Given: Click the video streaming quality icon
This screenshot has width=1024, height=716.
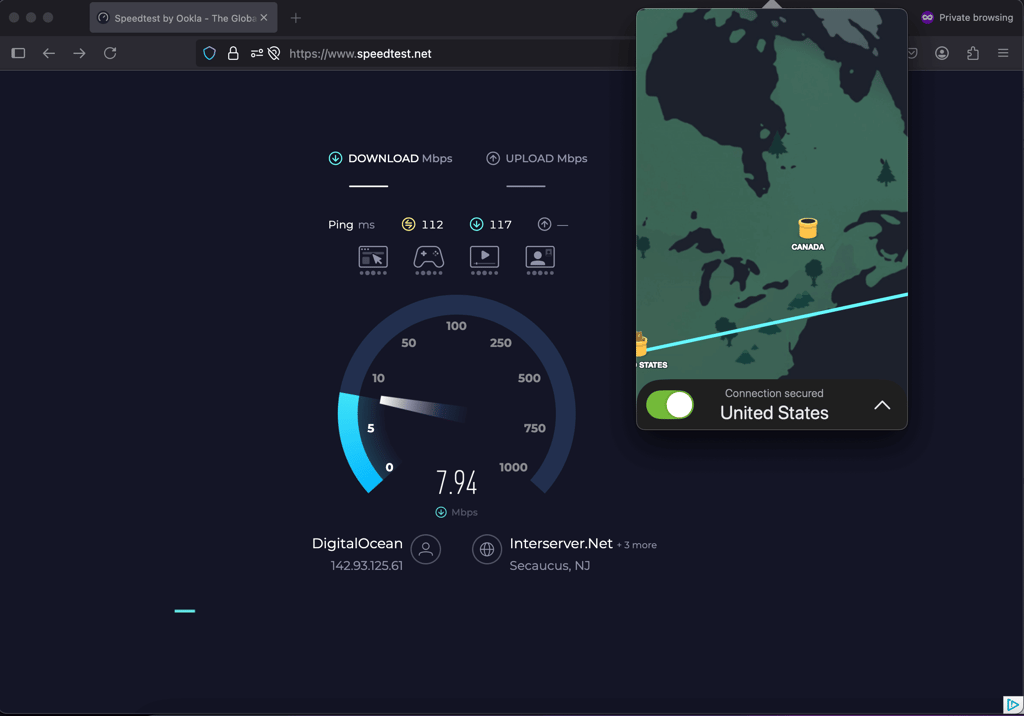Looking at the screenshot, I should (x=485, y=259).
